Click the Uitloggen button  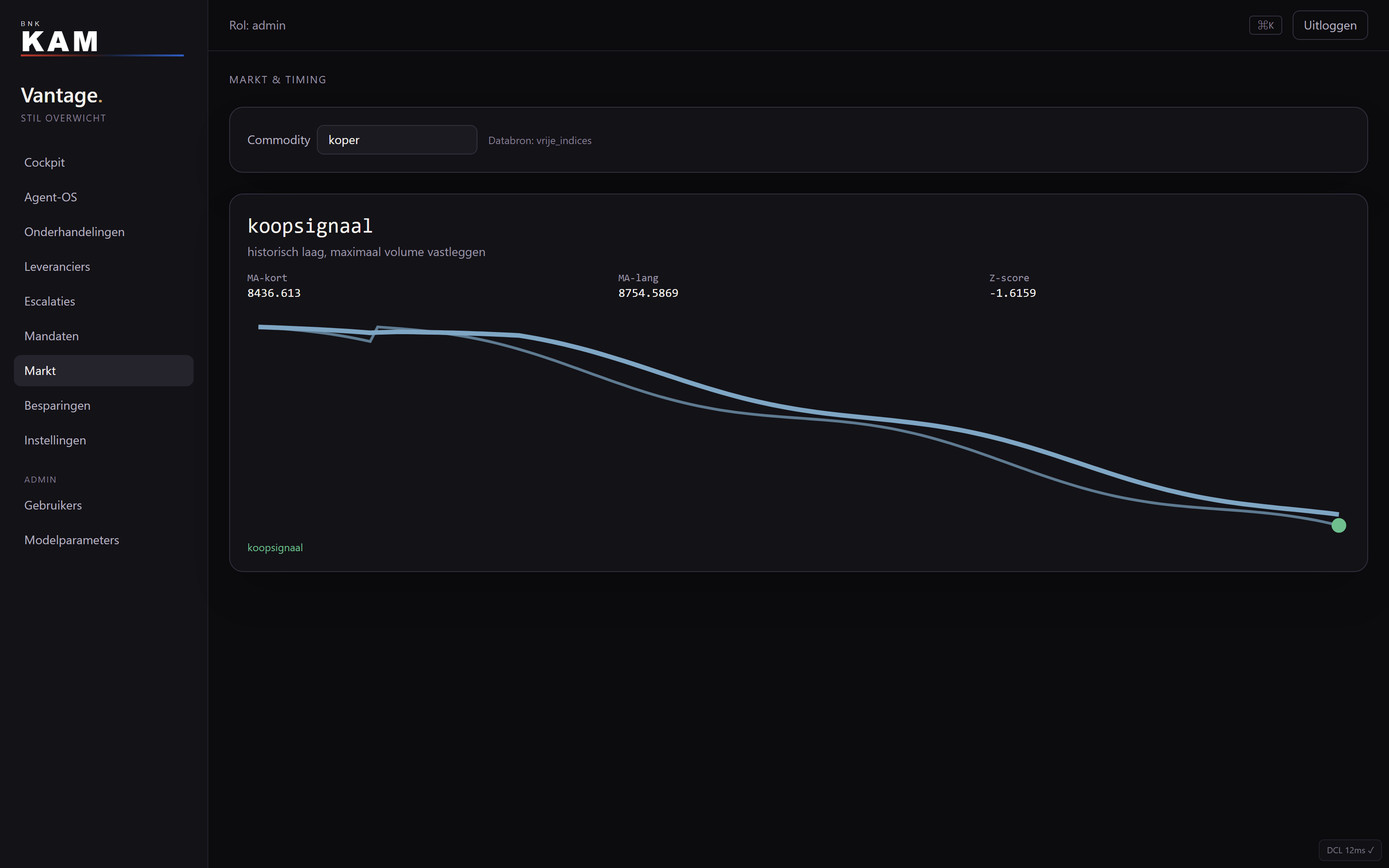1330,25
